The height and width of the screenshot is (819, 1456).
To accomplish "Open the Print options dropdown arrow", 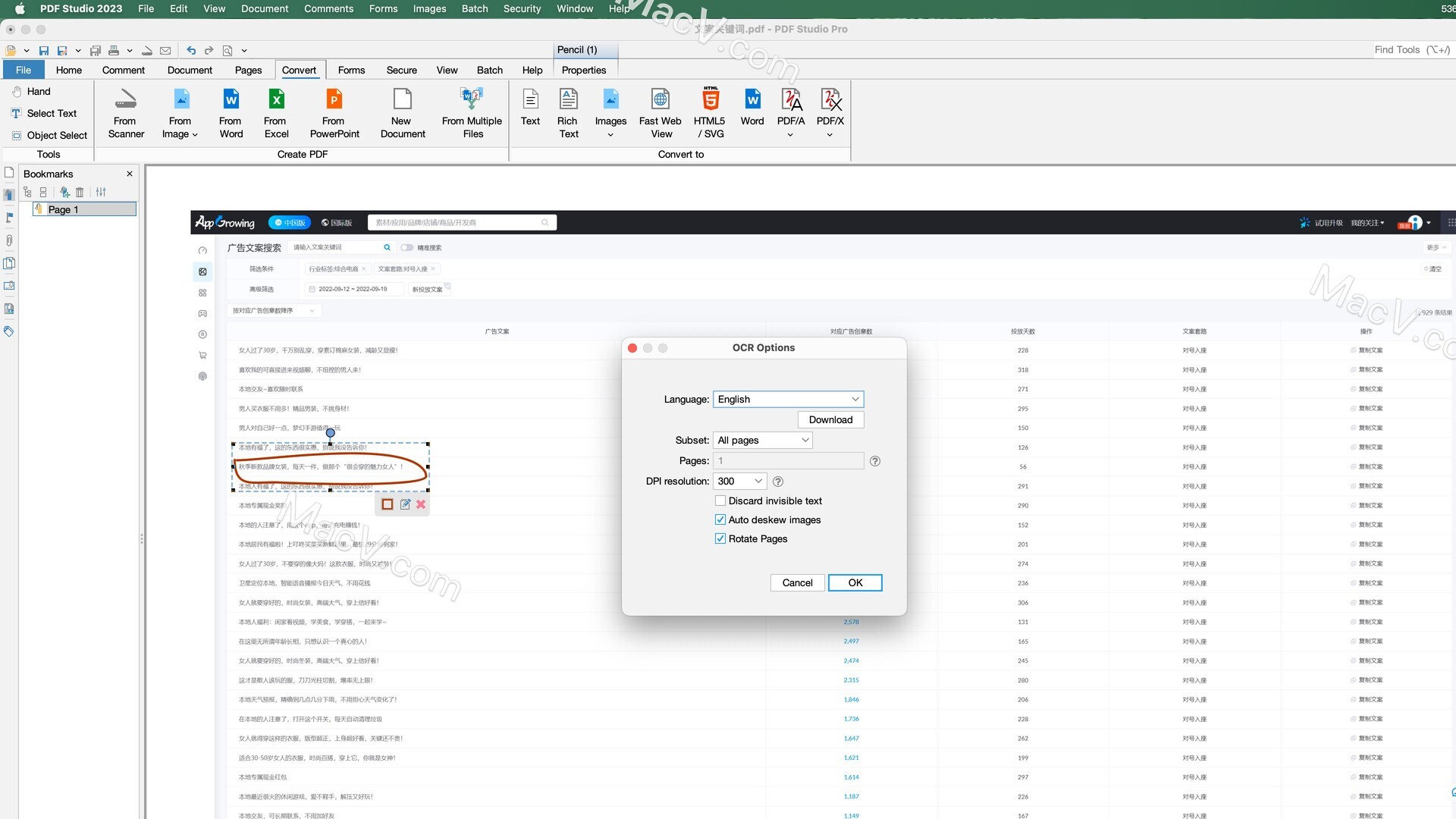I will 130,51.
